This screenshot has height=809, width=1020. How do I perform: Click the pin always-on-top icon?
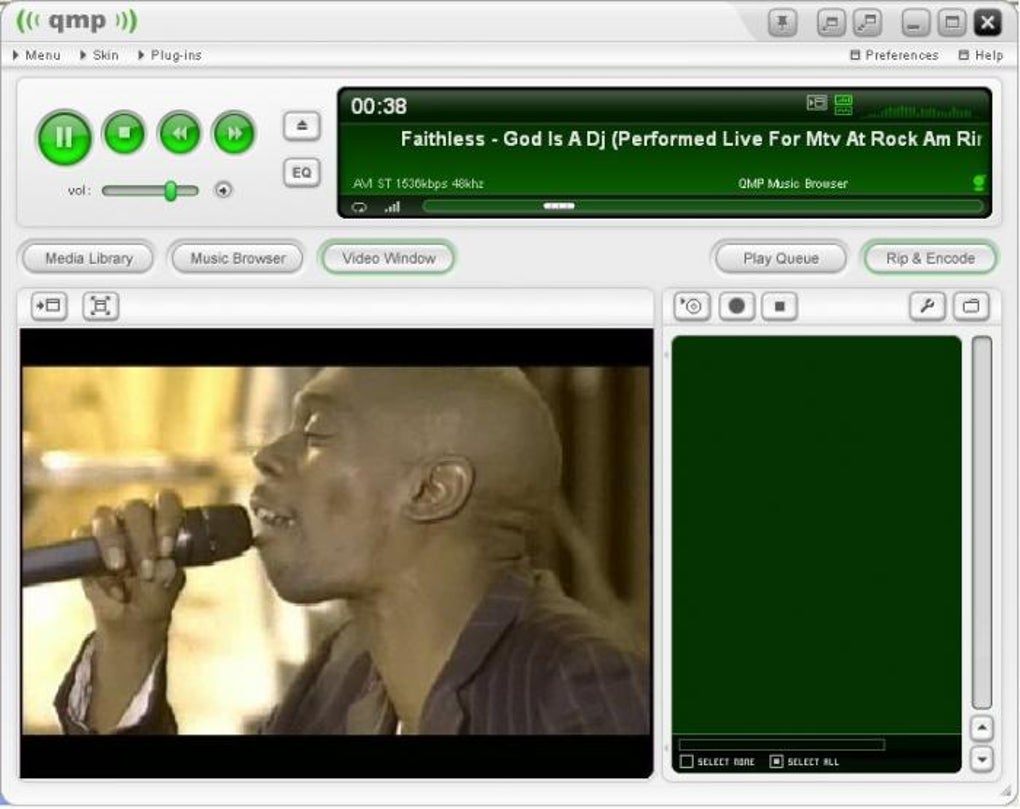click(783, 23)
